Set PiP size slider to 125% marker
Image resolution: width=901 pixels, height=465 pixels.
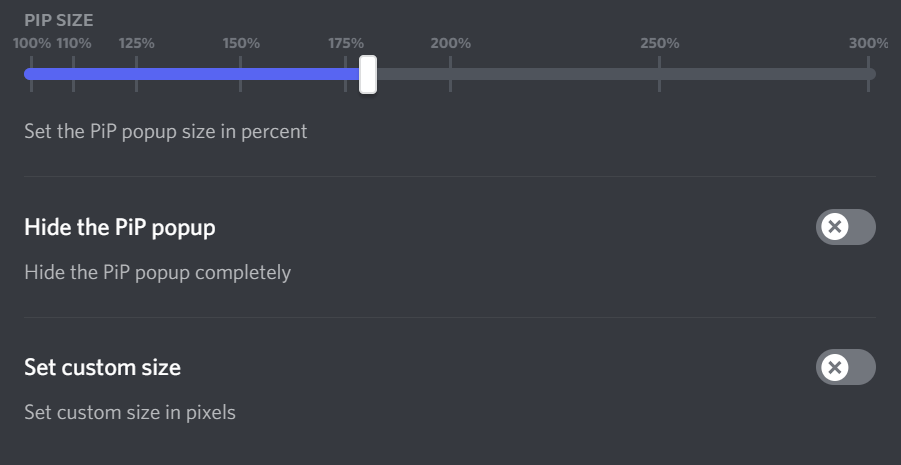136,74
